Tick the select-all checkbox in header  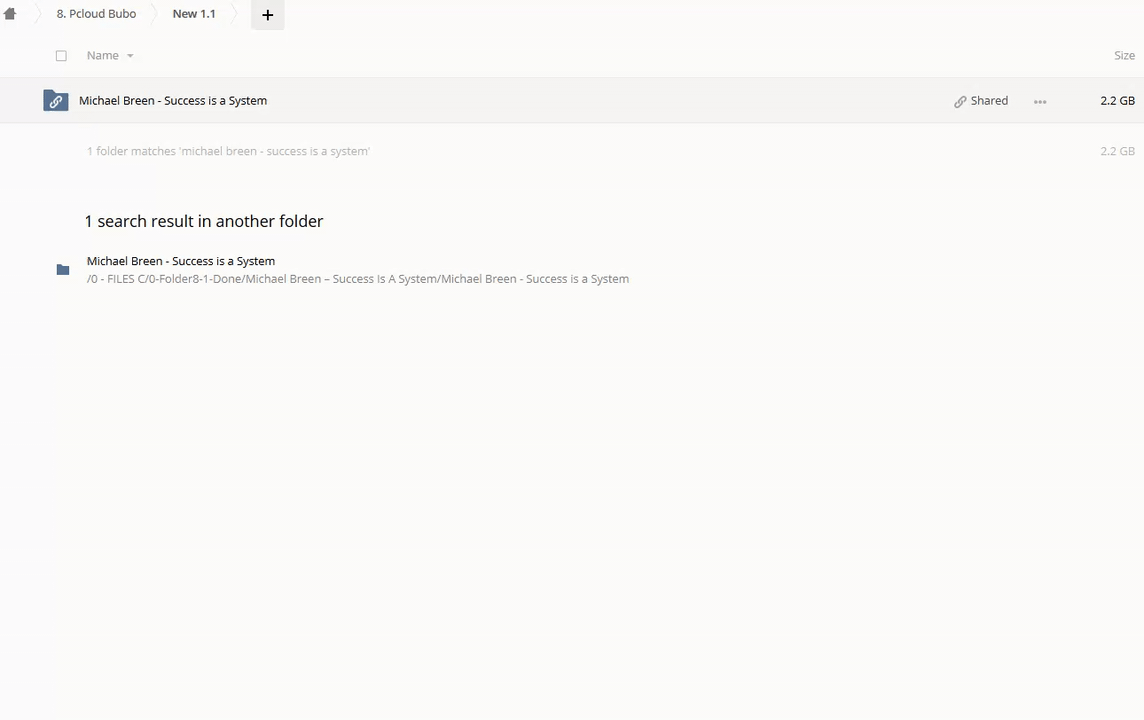(x=61, y=56)
